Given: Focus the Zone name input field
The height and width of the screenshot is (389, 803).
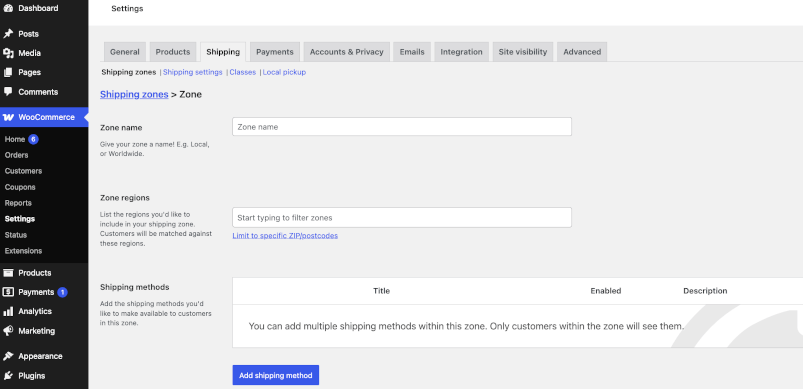Looking at the screenshot, I should click(x=402, y=127).
